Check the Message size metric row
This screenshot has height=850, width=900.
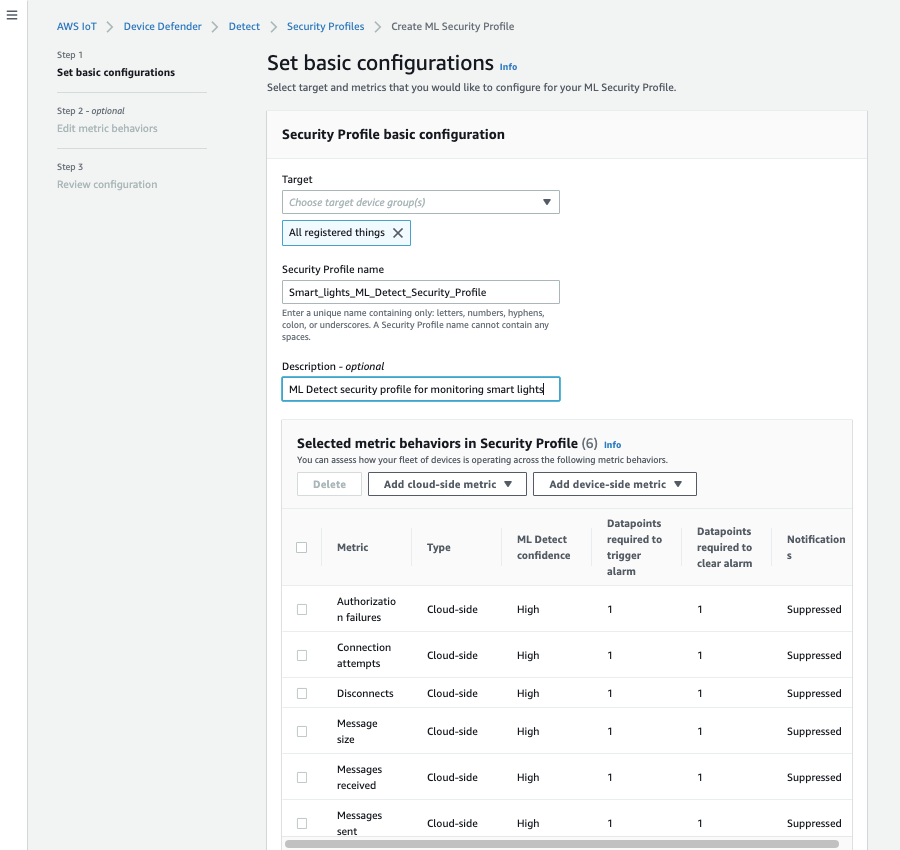point(301,731)
